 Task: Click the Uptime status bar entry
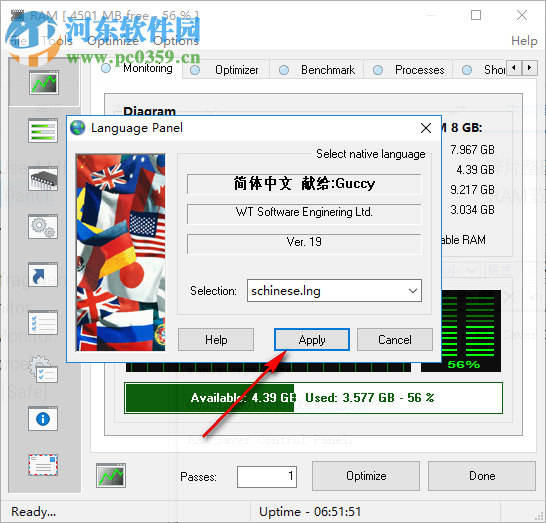[310, 512]
